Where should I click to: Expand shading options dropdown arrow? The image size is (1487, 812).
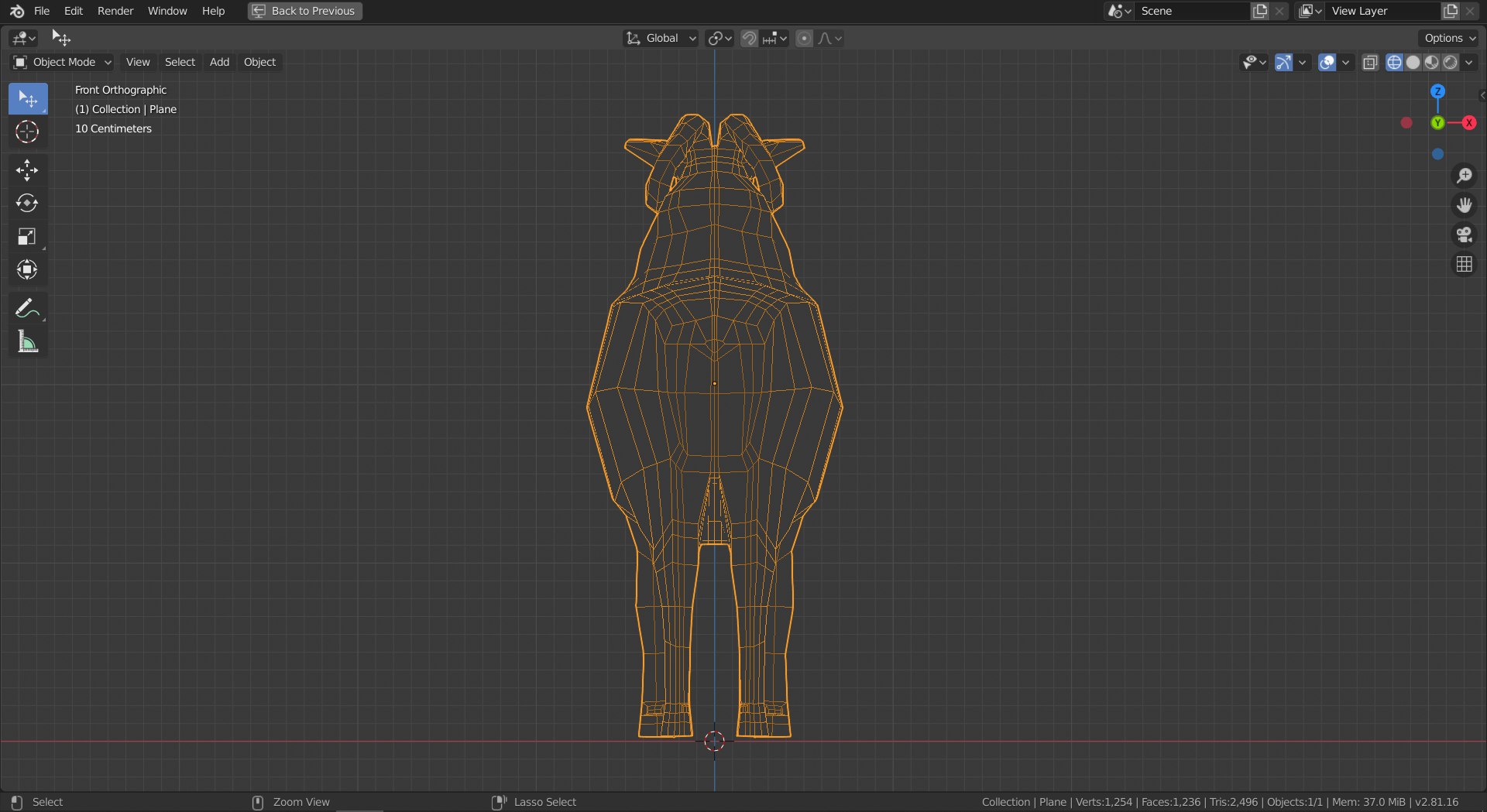pyautogui.click(x=1469, y=62)
